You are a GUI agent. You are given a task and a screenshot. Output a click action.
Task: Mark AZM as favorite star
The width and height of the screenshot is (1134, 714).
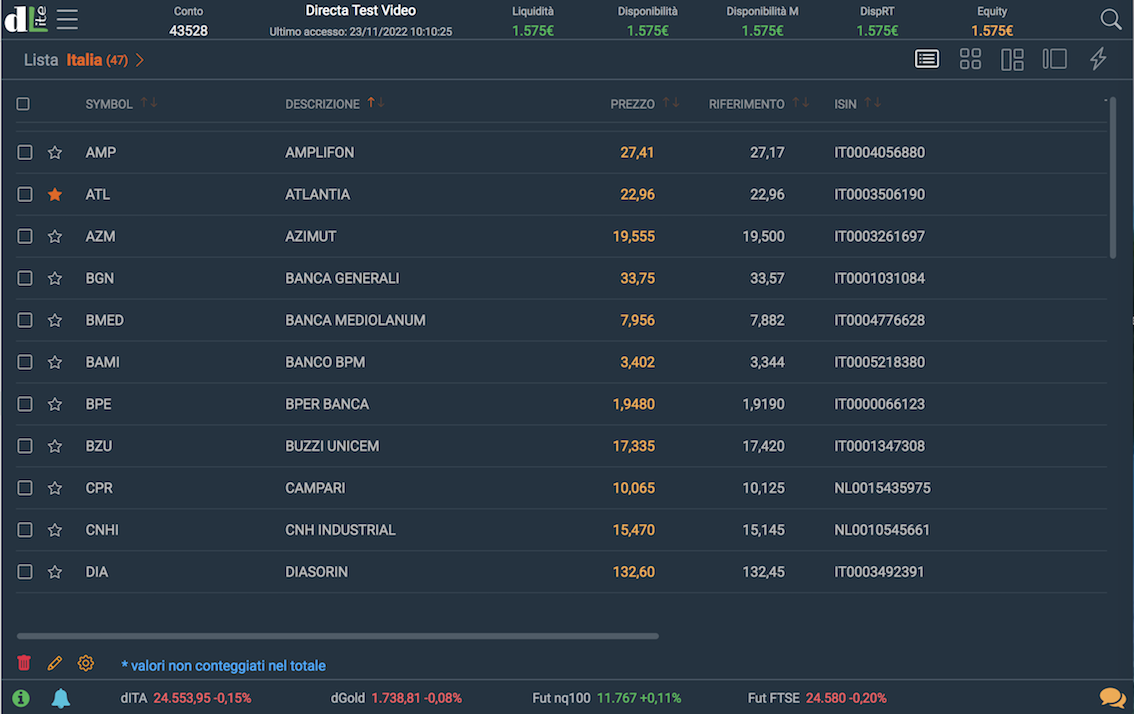coord(55,237)
